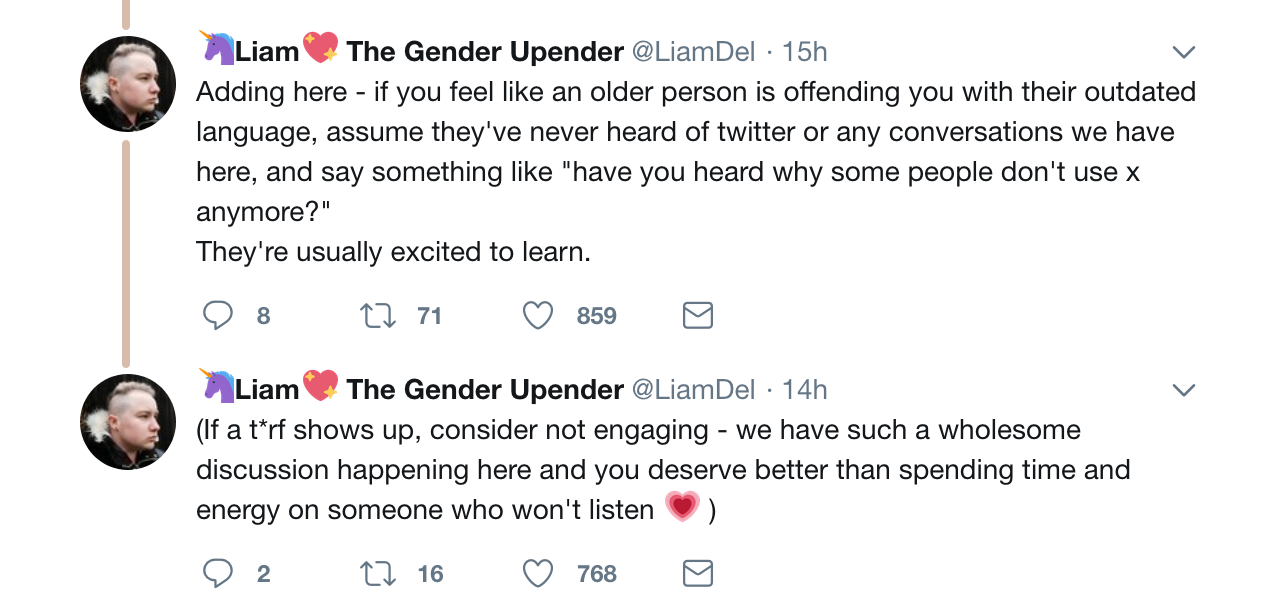The width and height of the screenshot is (1280, 606).
Task: Open the 15h timestamp permalink
Action: [804, 51]
